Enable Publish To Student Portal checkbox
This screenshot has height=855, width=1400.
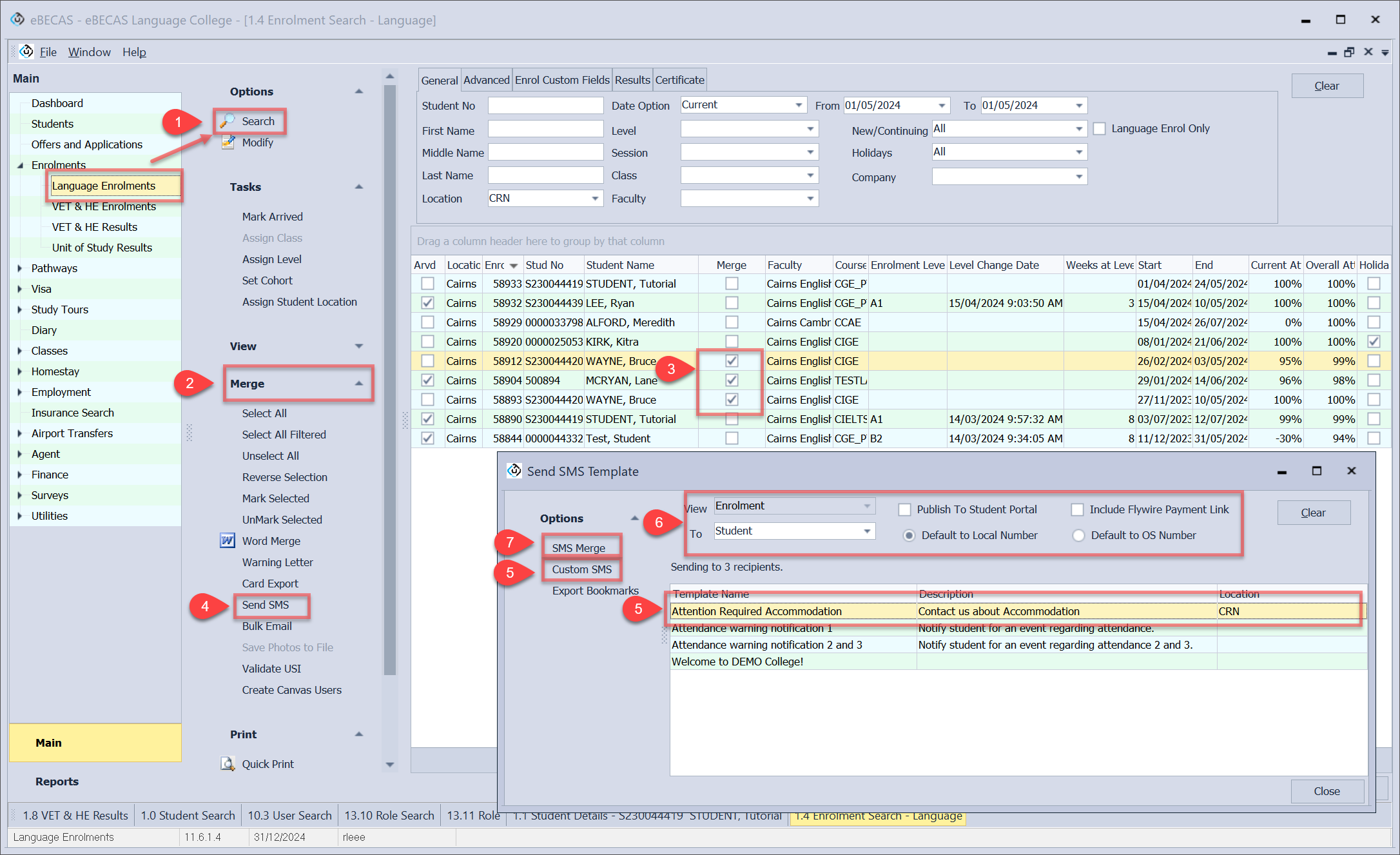coord(905,509)
